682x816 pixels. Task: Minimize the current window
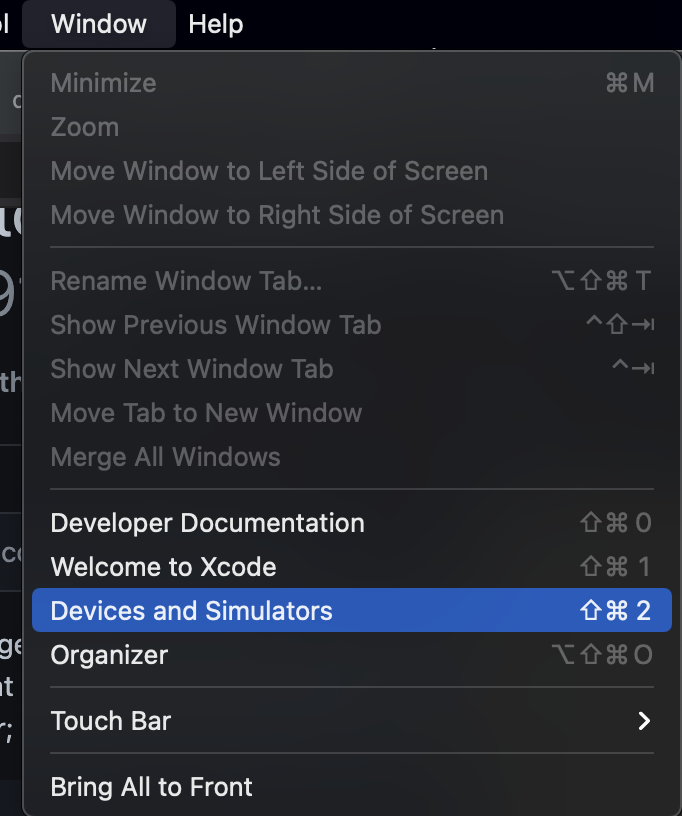(x=103, y=83)
